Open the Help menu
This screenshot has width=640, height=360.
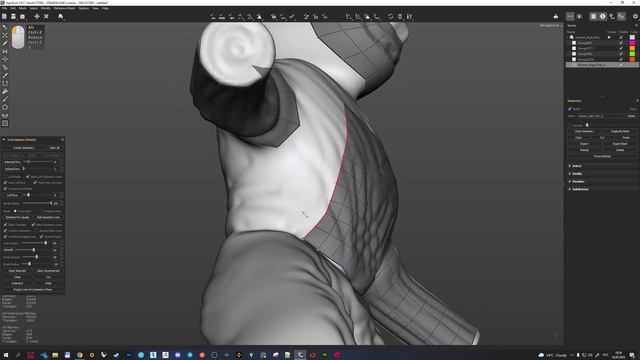click(105, 8)
